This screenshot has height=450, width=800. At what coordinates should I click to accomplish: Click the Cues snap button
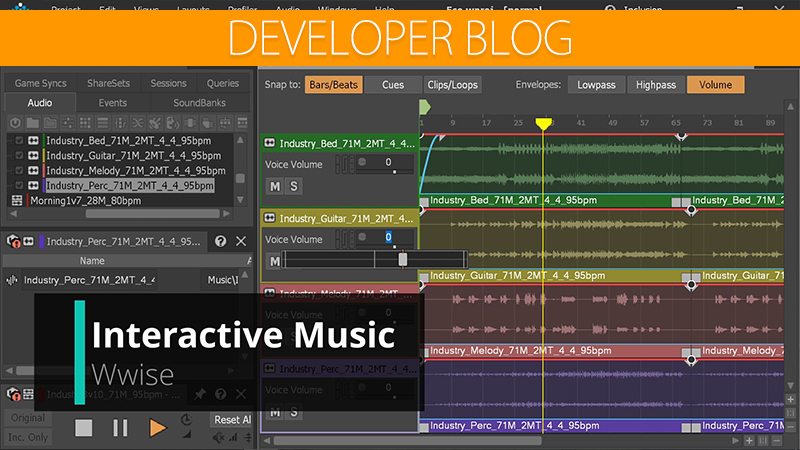[x=393, y=85]
